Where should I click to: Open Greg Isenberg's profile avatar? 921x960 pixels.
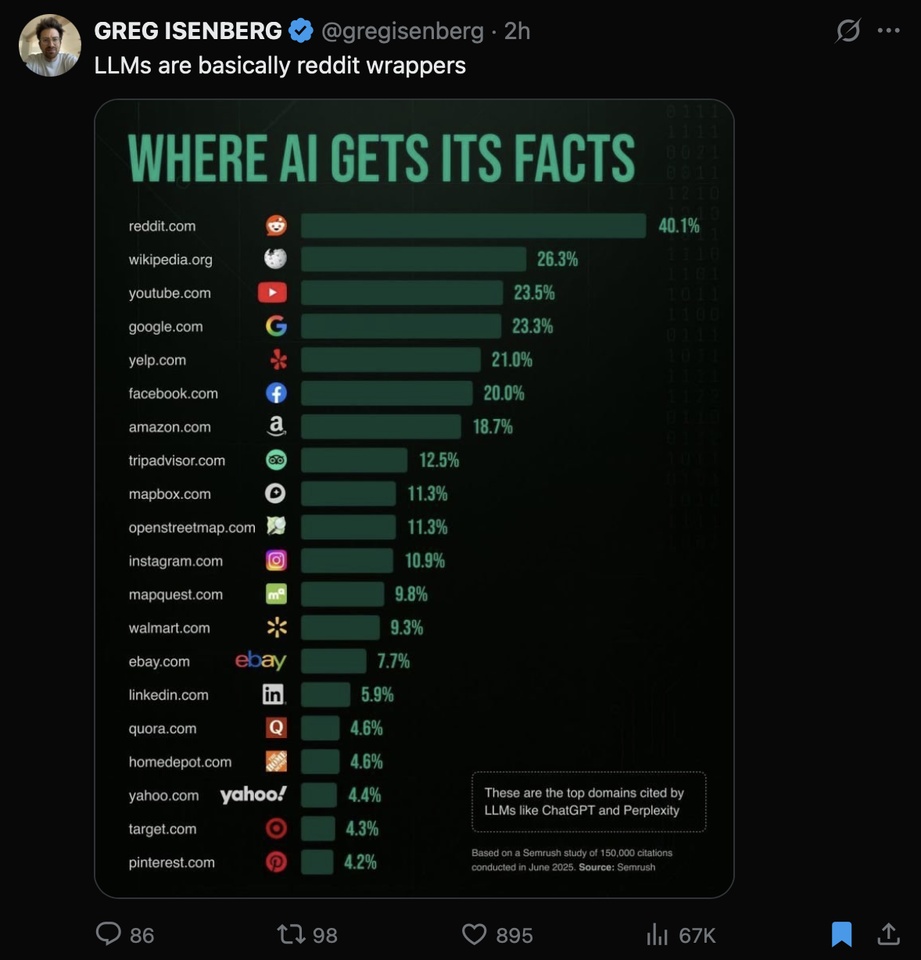[50, 45]
